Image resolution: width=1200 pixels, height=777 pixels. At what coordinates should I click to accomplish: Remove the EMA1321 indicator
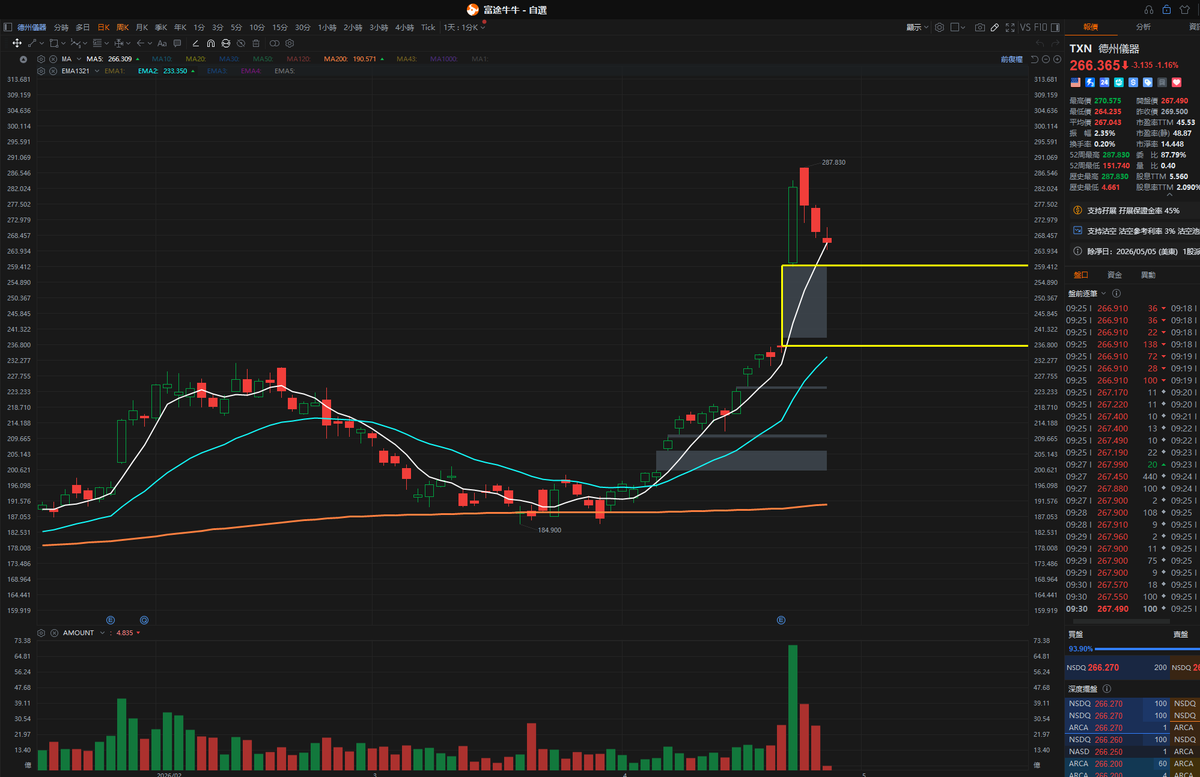pyautogui.click(x=53, y=71)
